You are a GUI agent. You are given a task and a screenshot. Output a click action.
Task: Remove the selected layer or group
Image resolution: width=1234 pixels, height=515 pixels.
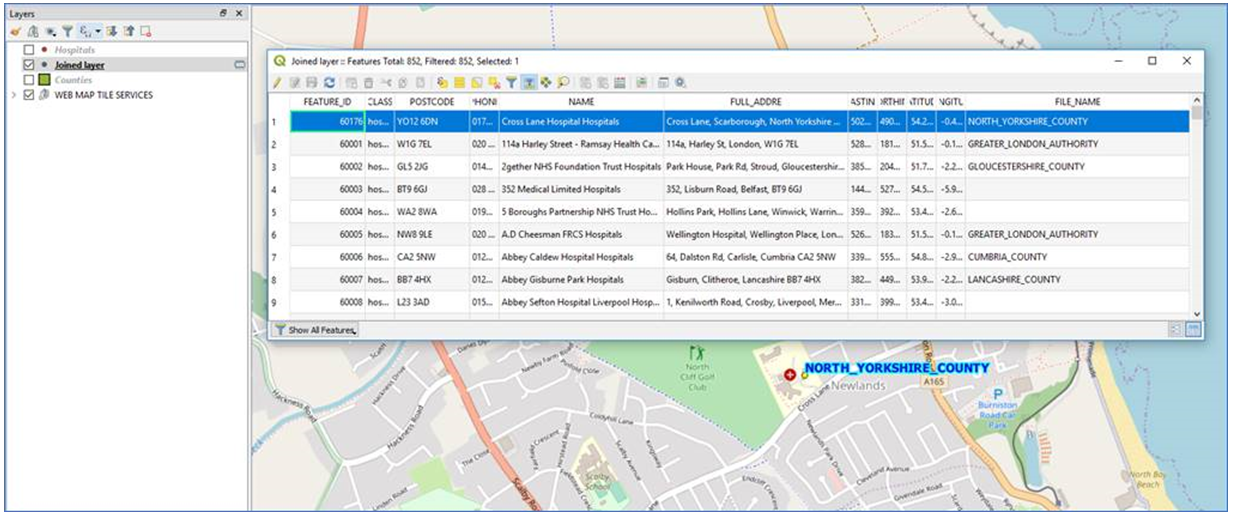coord(146,31)
